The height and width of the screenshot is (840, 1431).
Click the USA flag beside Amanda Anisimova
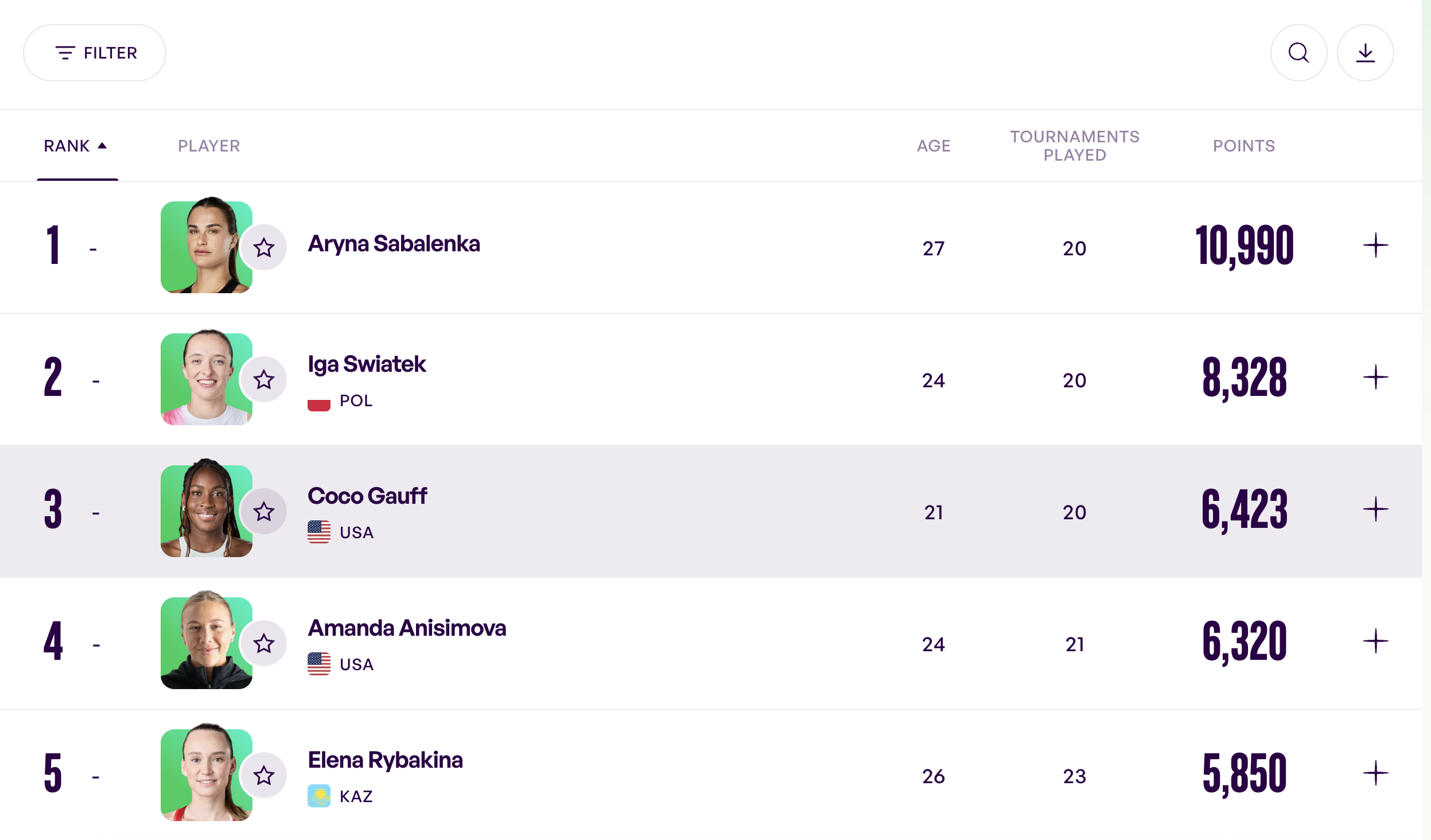(318, 664)
